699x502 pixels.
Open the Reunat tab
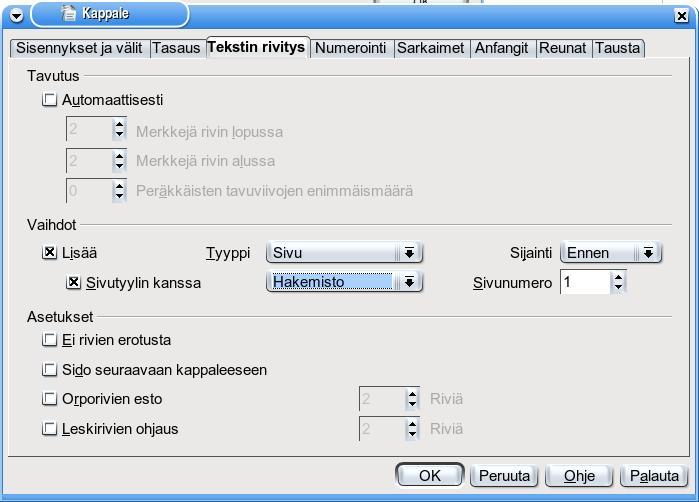(563, 48)
